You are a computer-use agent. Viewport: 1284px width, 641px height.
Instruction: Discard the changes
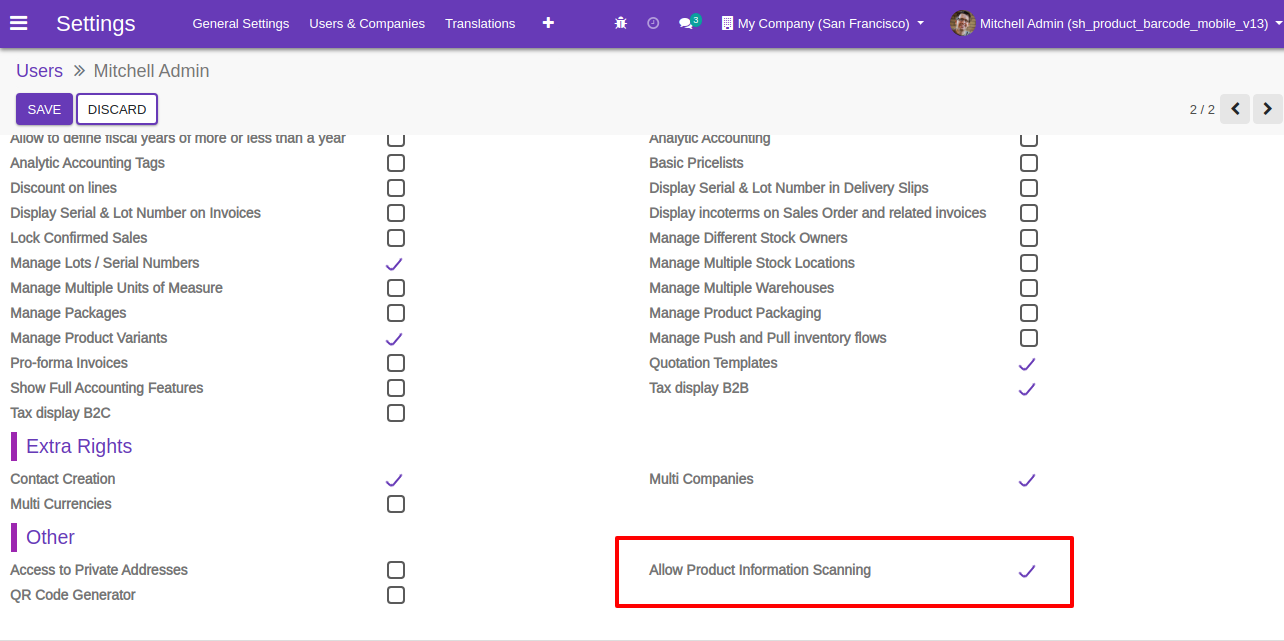(x=117, y=109)
